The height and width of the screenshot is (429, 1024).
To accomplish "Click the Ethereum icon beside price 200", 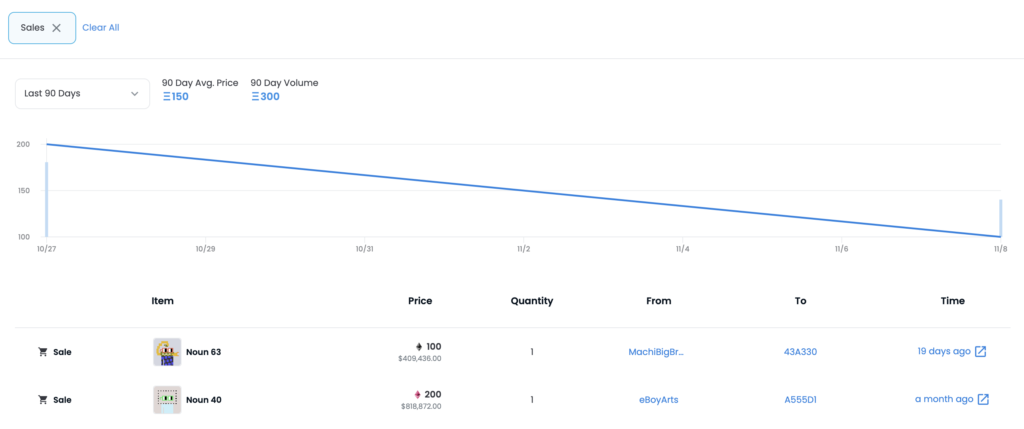I will (417, 394).
